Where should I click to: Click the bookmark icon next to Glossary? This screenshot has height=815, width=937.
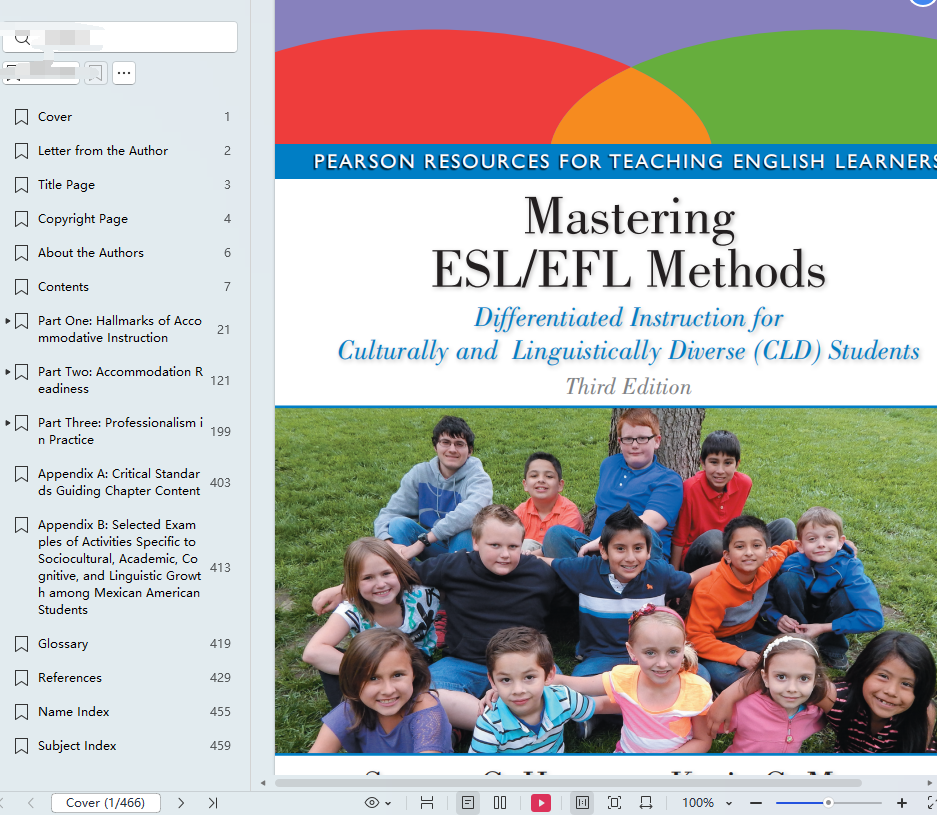pos(22,644)
